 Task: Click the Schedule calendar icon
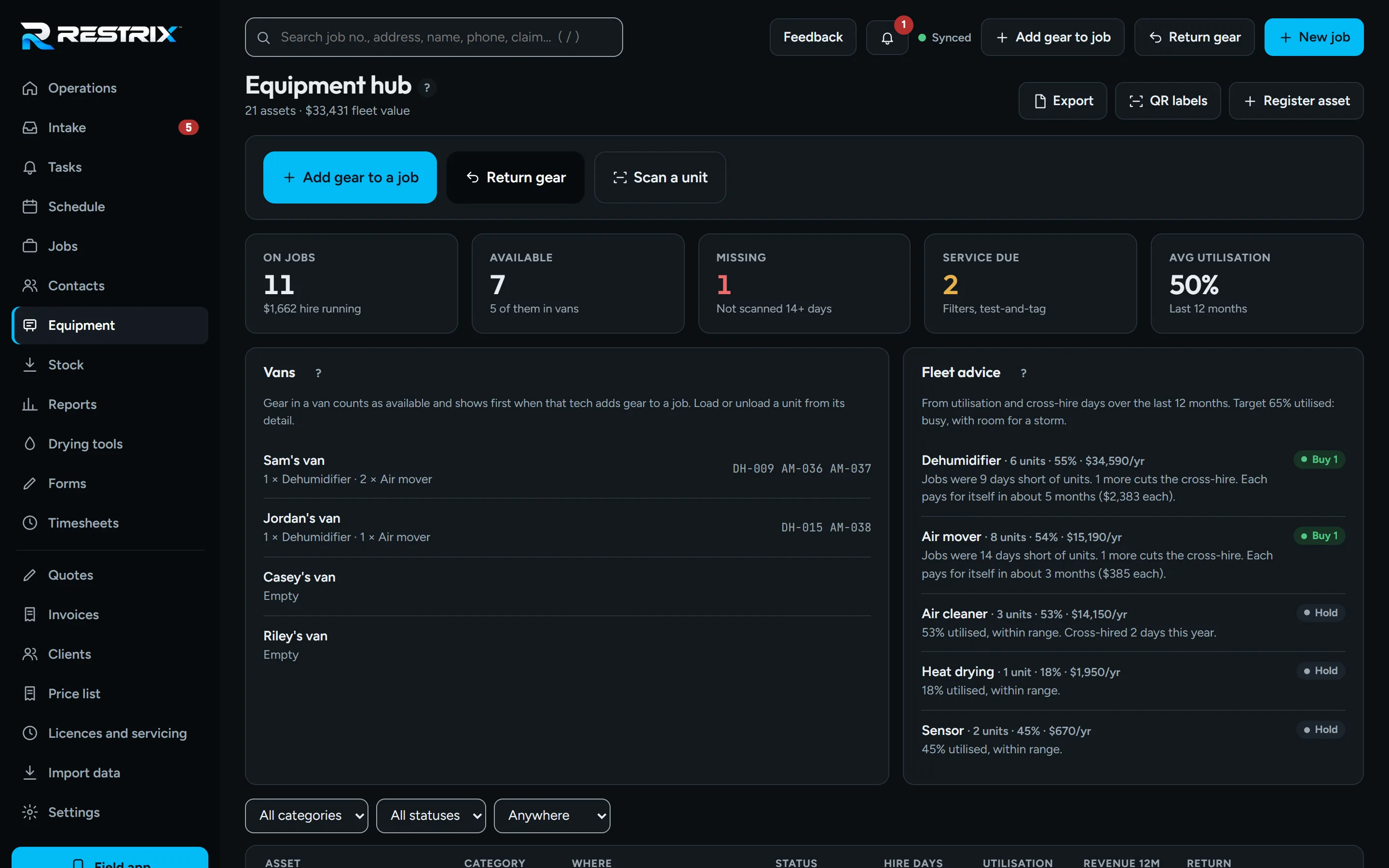tap(30, 207)
